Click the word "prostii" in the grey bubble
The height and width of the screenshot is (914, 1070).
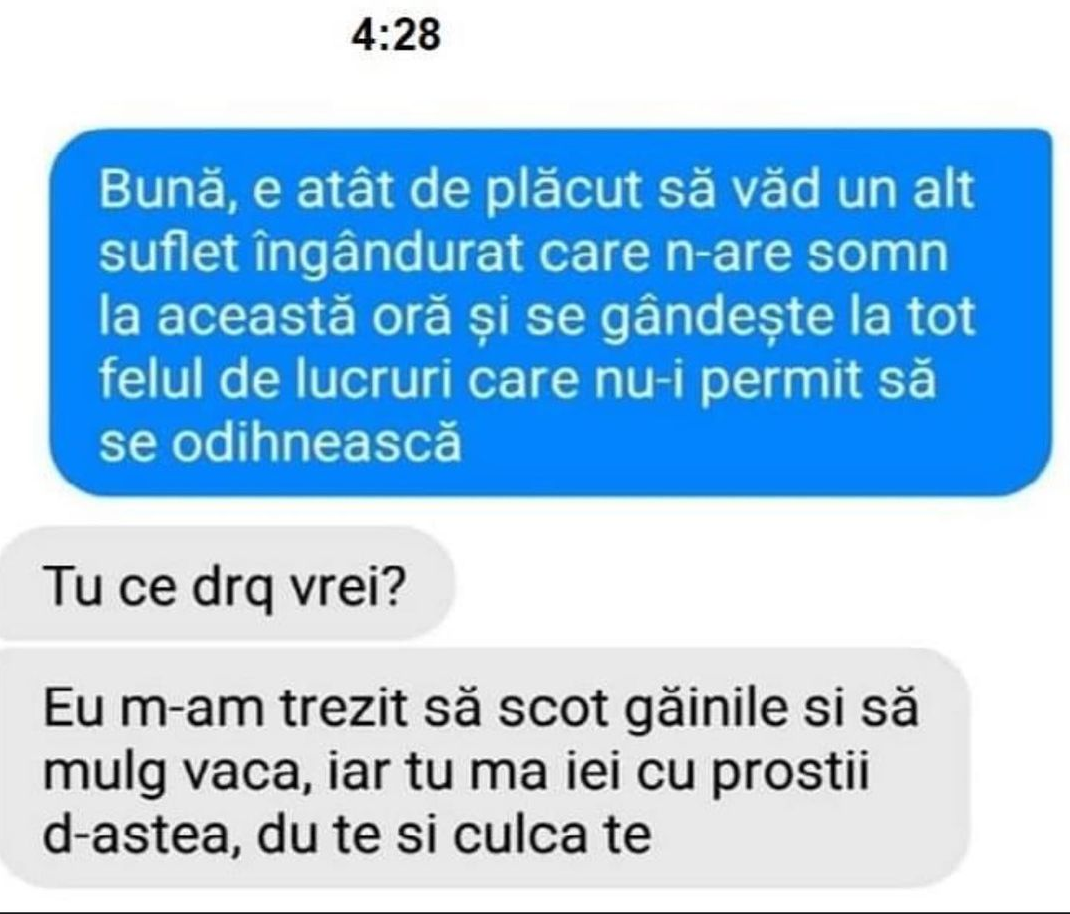click(x=790, y=775)
